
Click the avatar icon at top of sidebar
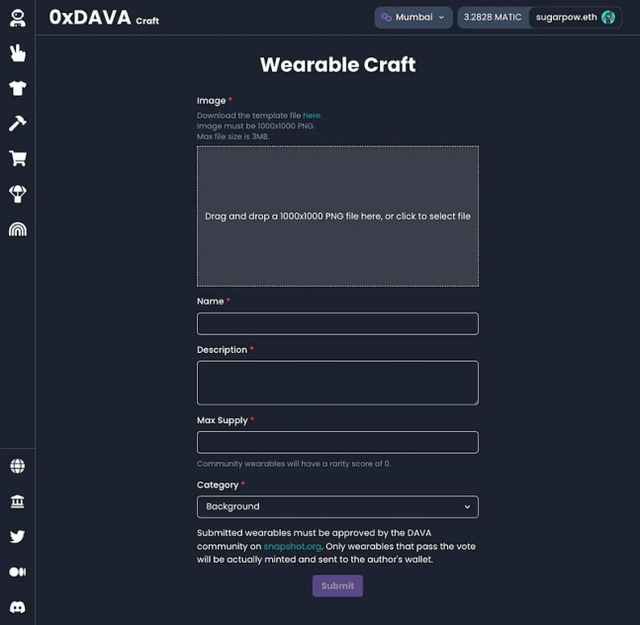coord(17,18)
